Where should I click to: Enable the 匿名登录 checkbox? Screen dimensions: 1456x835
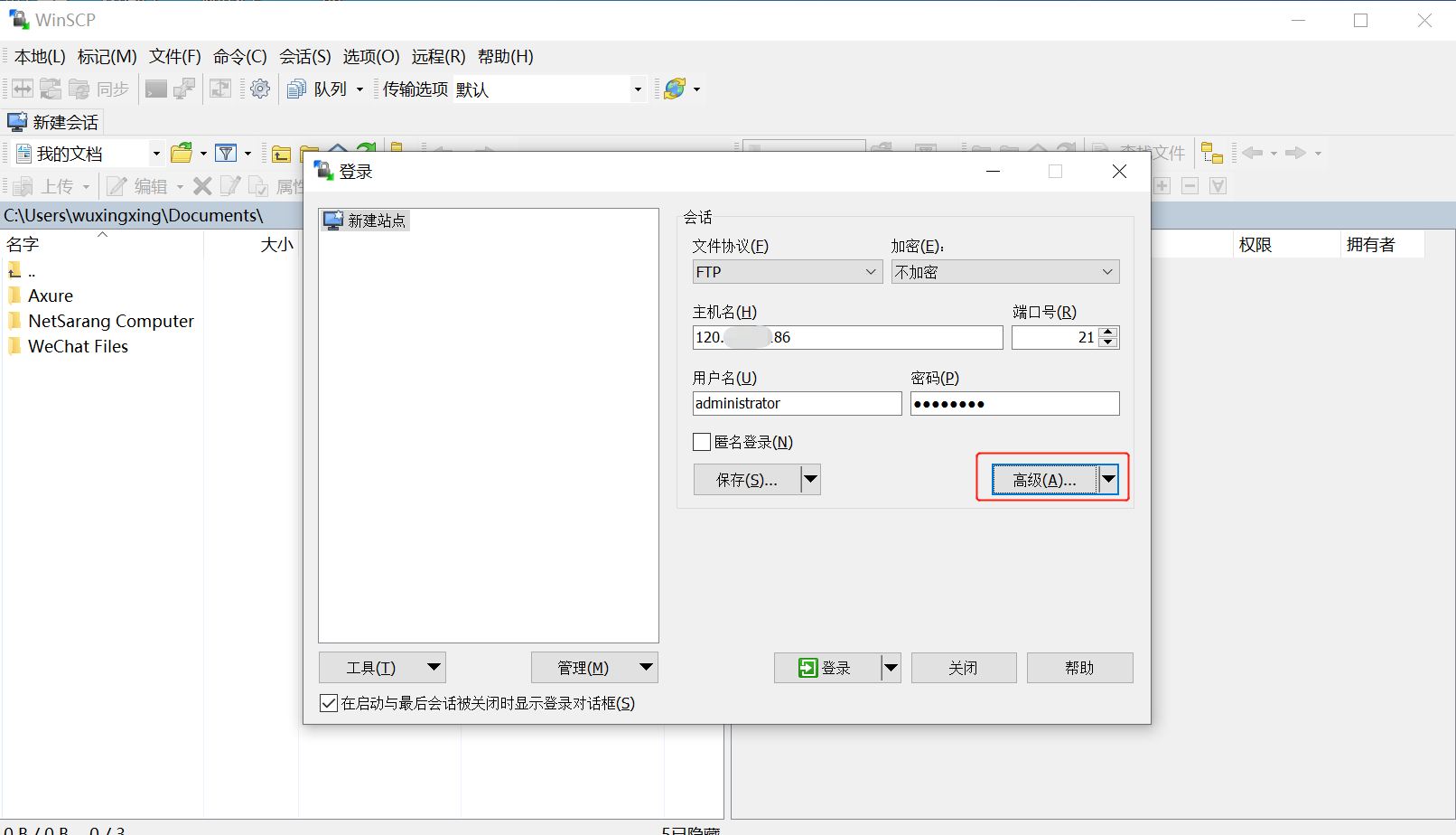point(702,442)
